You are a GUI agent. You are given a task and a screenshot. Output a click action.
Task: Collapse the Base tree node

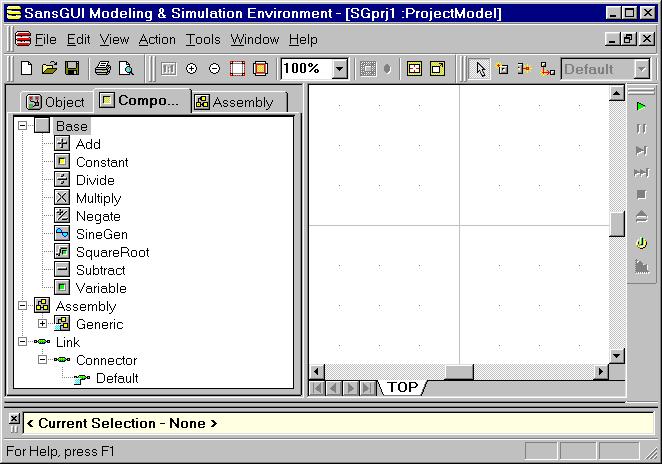tap(23, 126)
